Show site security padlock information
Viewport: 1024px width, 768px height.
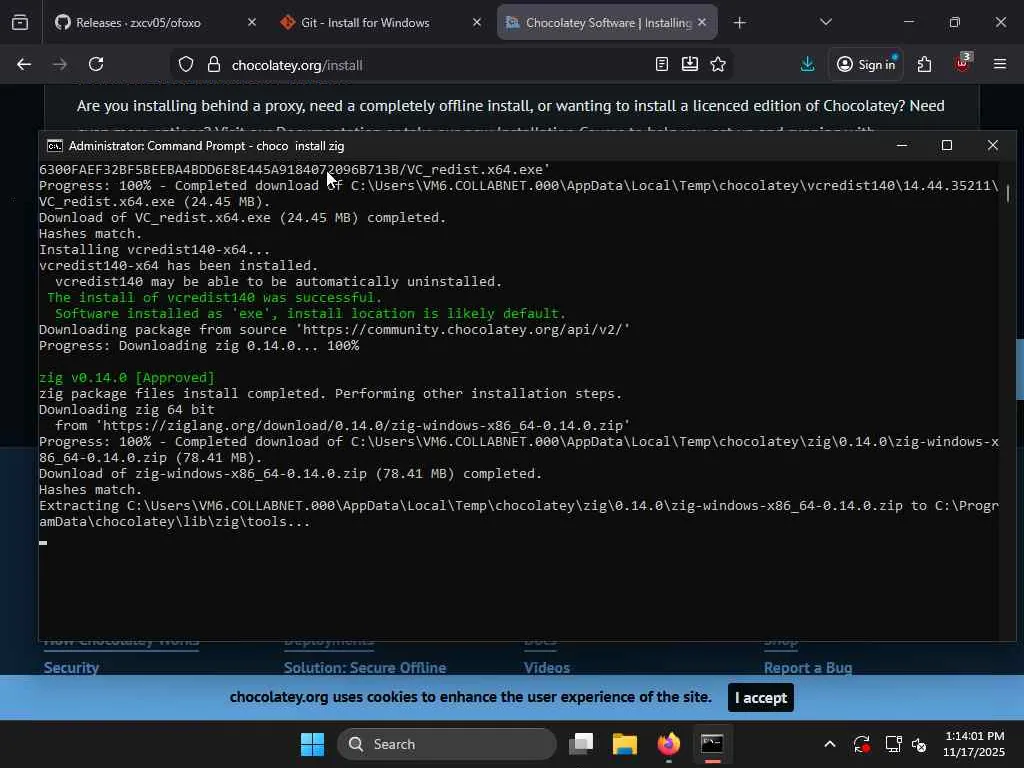coord(214,65)
